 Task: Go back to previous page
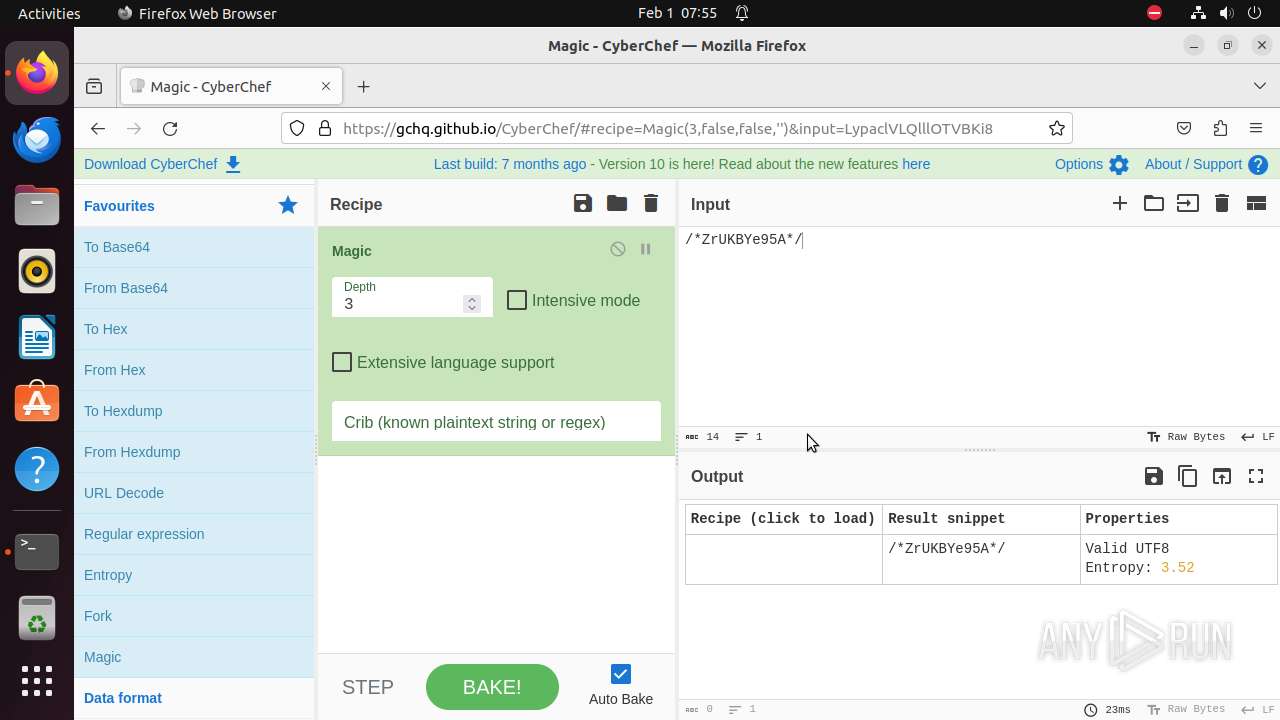tap(97, 128)
